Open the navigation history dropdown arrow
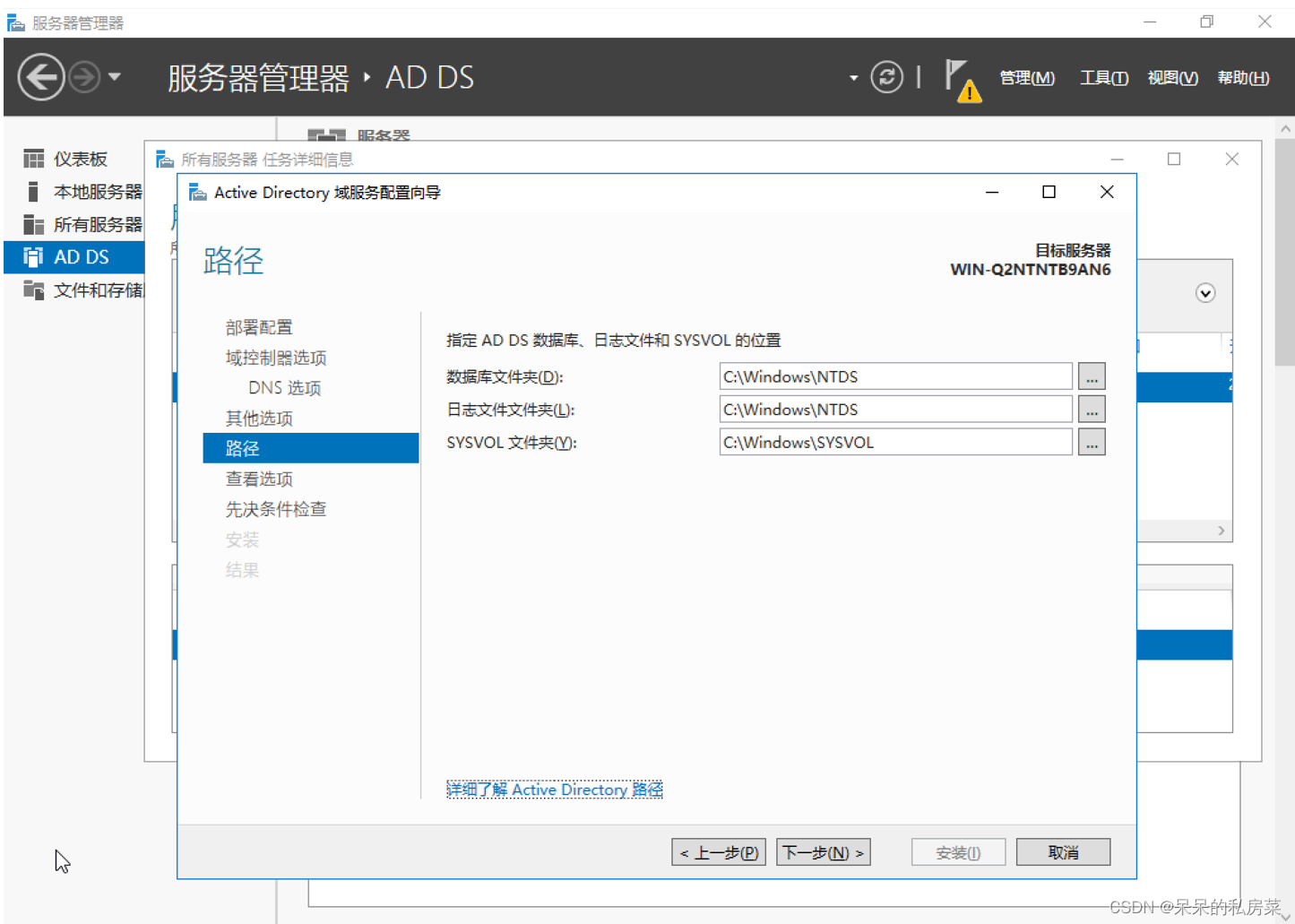Screen dimensions: 1295x924 tap(115, 77)
